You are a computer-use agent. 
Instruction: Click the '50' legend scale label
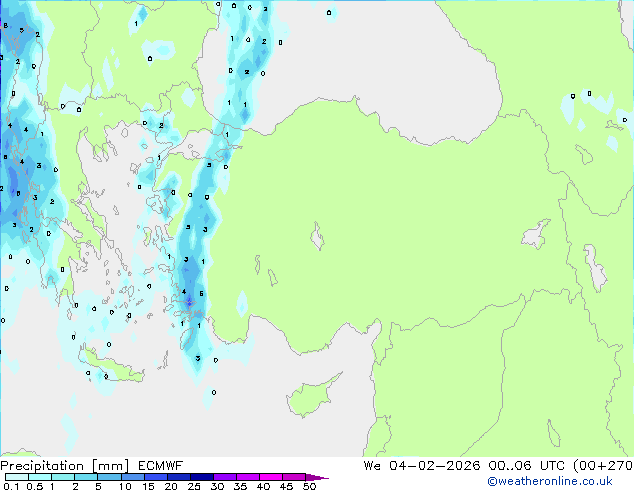(x=309, y=486)
